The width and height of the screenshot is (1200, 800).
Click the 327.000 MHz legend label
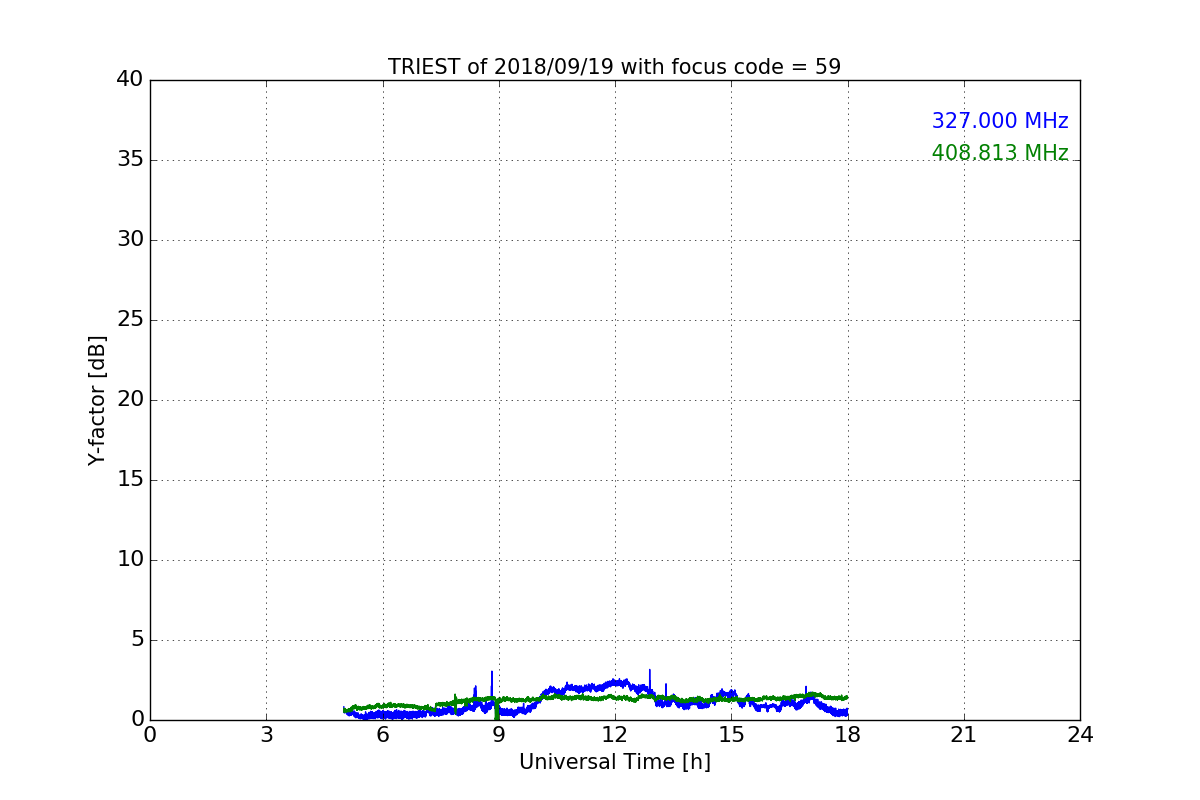pos(1000,121)
